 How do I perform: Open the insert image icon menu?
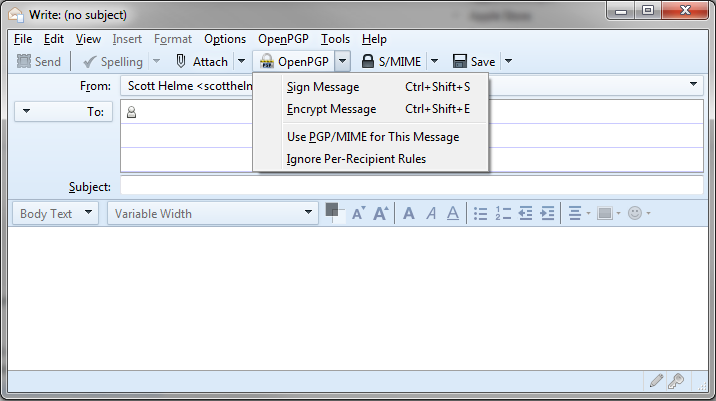click(x=609, y=213)
